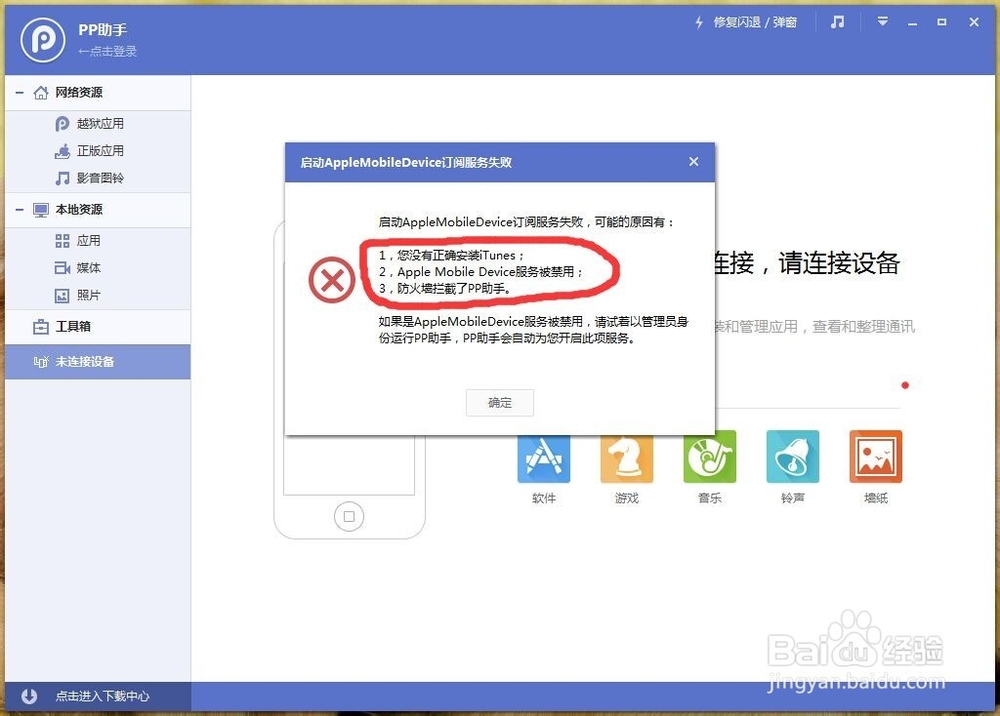Viewport: 1000px width, 716px height.
Task: Open 修复闪退/弹窗 repair tool
Action: [755, 22]
